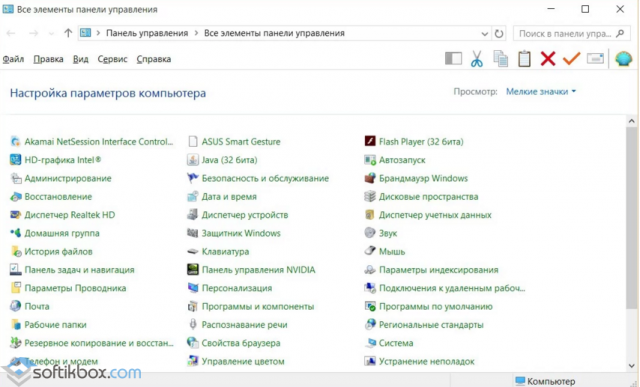Click the HD-графика Intel icon
This screenshot has width=640, height=387.
(15, 160)
